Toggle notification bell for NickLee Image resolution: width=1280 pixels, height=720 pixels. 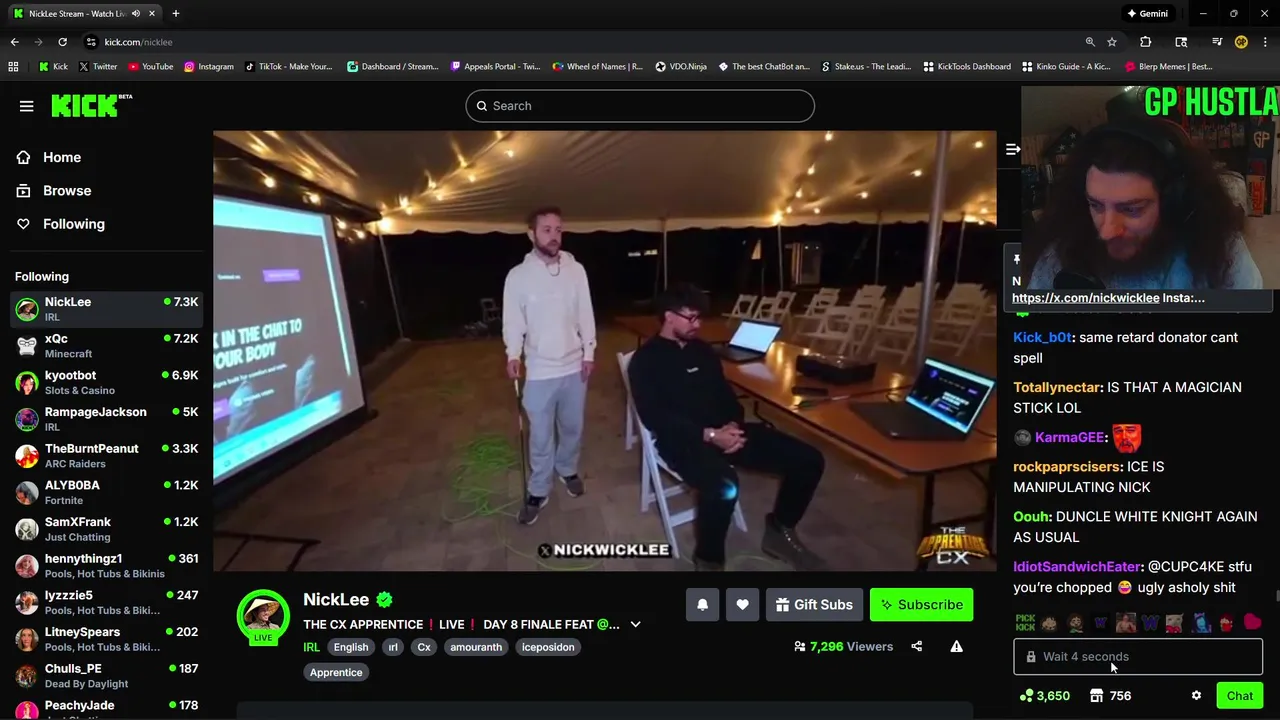(702, 604)
